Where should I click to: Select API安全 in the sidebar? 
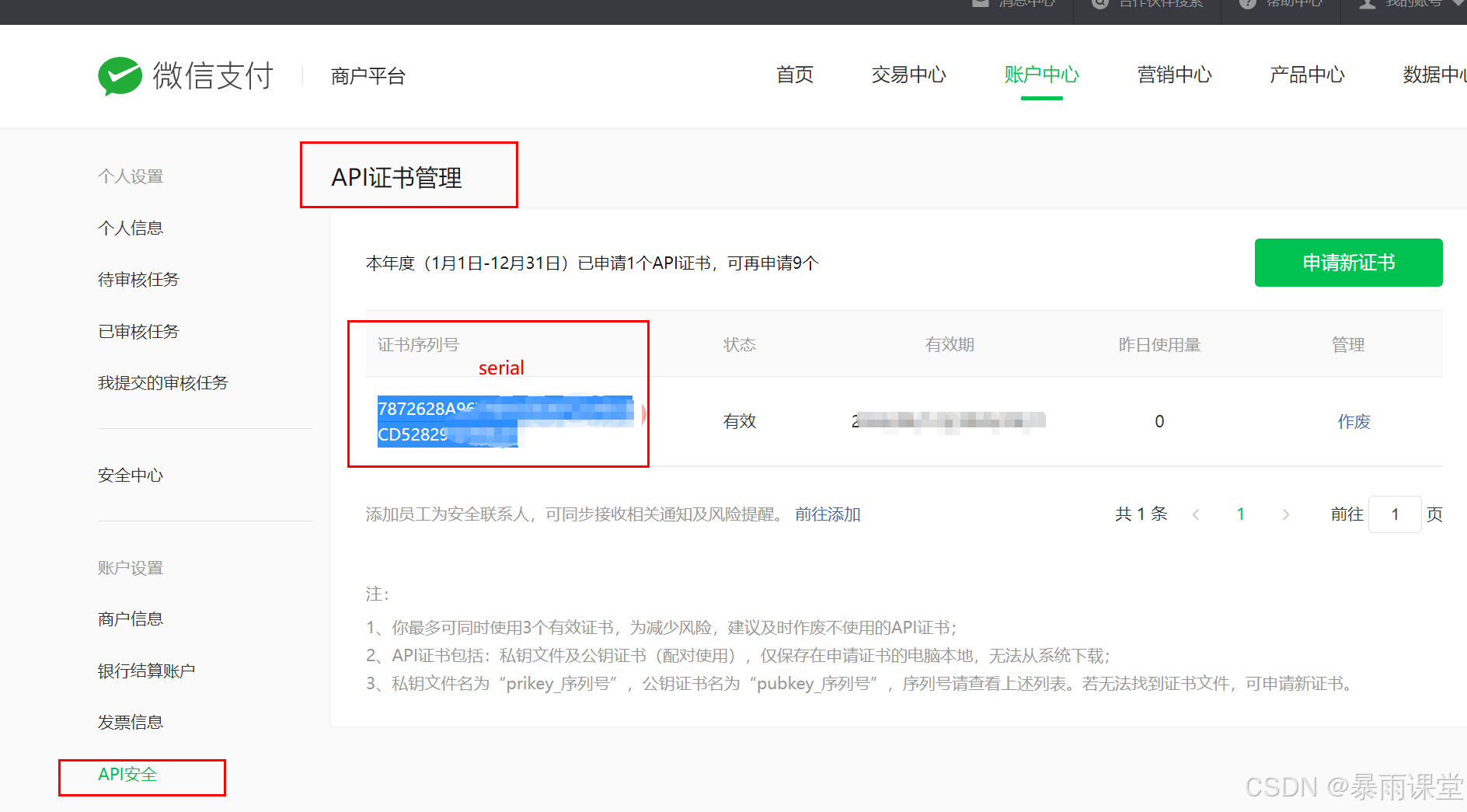pyautogui.click(x=127, y=774)
